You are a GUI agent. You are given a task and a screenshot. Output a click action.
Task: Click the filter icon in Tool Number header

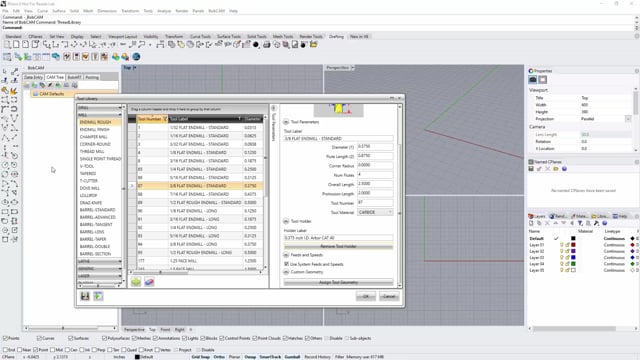[x=165, y=119]
